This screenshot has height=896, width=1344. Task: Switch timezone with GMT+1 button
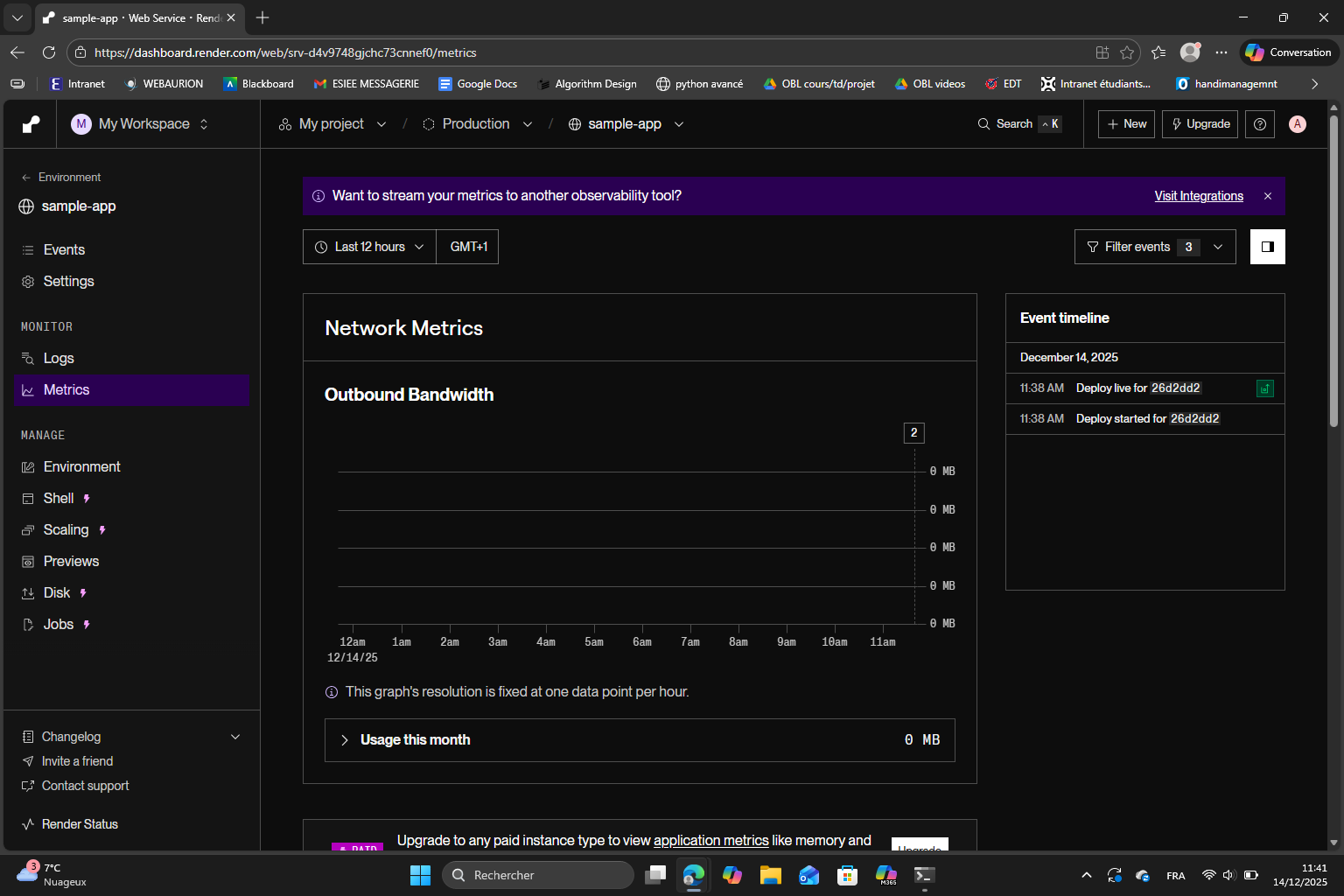[468, 247]
